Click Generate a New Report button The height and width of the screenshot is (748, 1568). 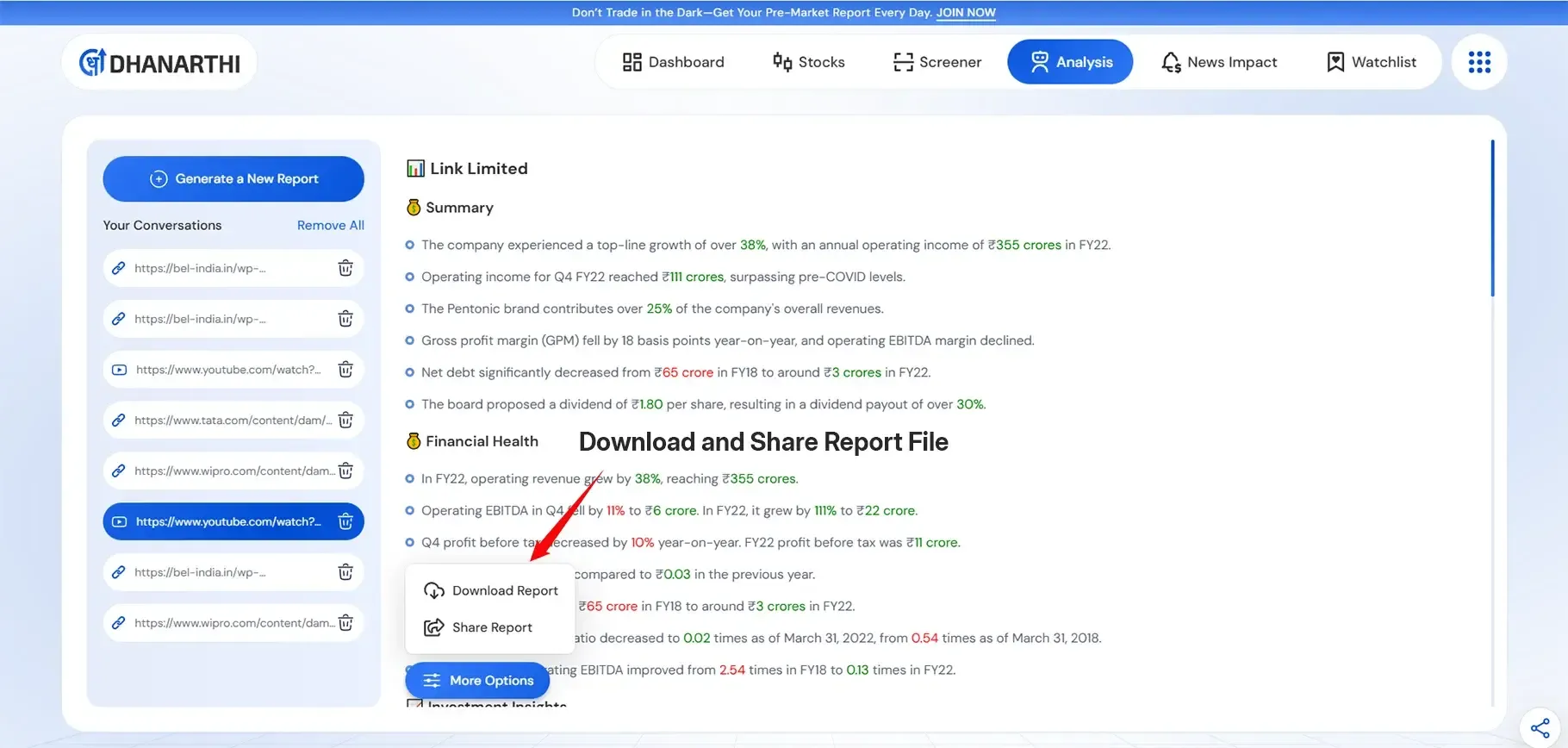[233, 179]
